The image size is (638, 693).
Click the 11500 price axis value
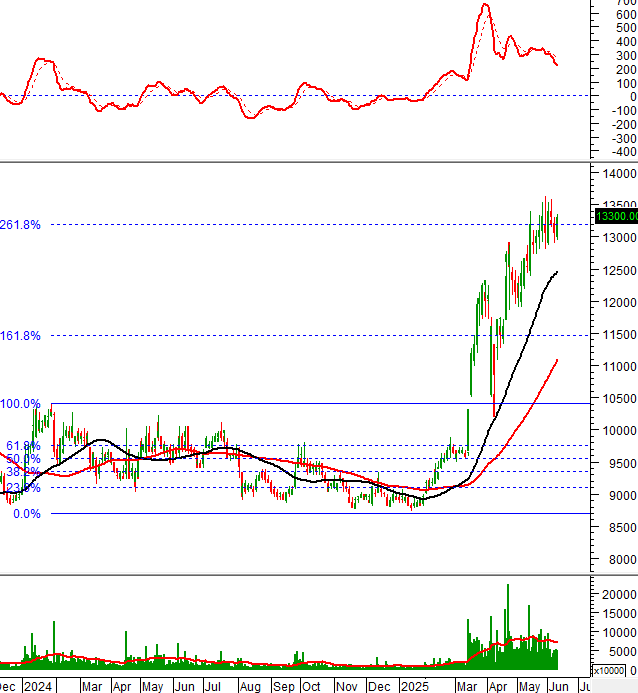coord(620,335)
